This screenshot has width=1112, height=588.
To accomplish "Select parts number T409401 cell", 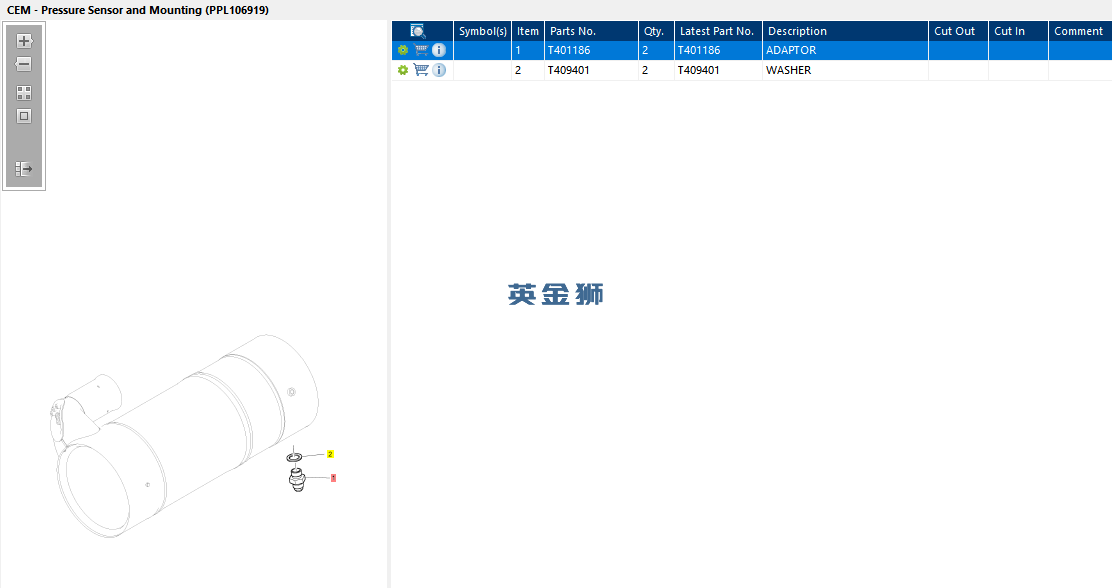I will pos(591,70).
